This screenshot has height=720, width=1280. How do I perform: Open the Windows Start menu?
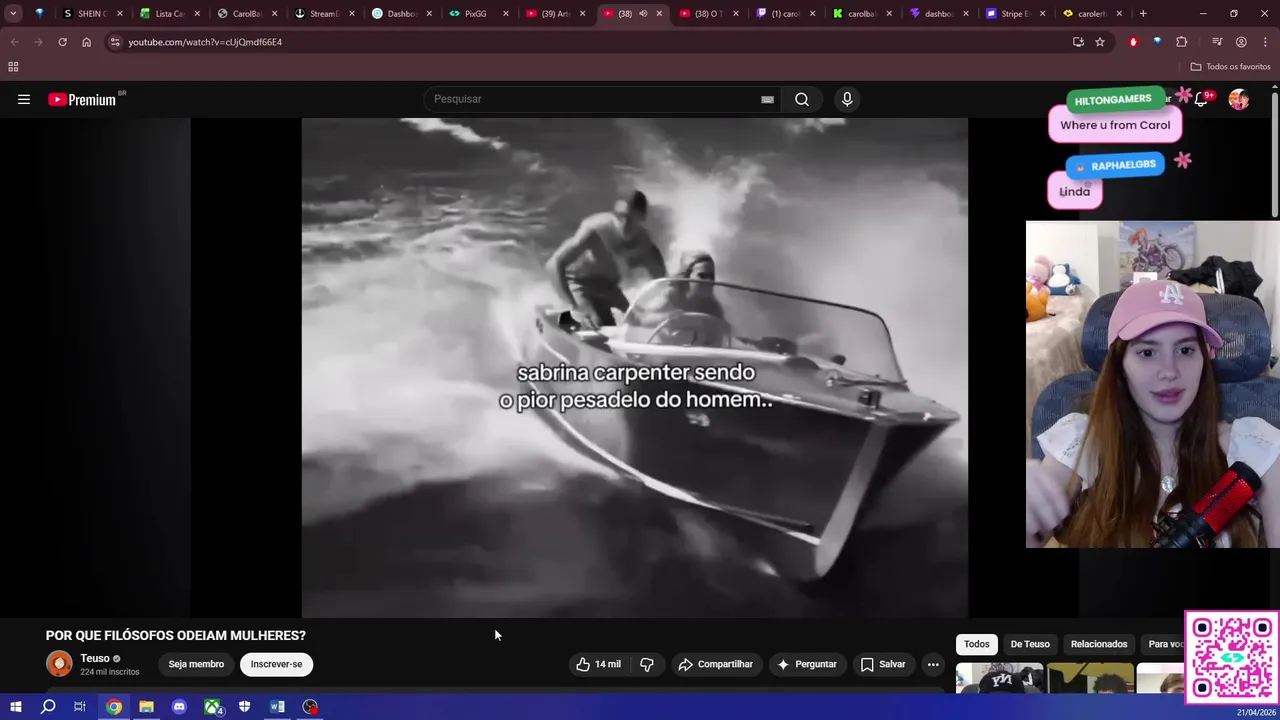click(x=15, y=707)
